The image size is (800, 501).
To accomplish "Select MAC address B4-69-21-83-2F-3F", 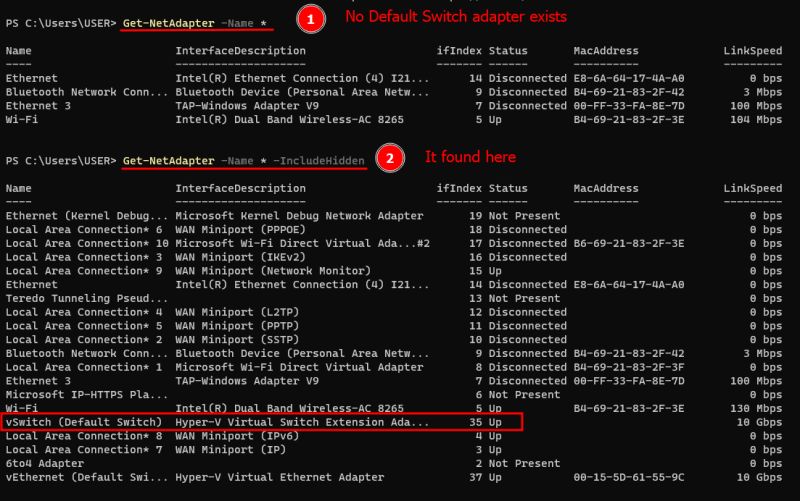I will (x=629, y=367).
